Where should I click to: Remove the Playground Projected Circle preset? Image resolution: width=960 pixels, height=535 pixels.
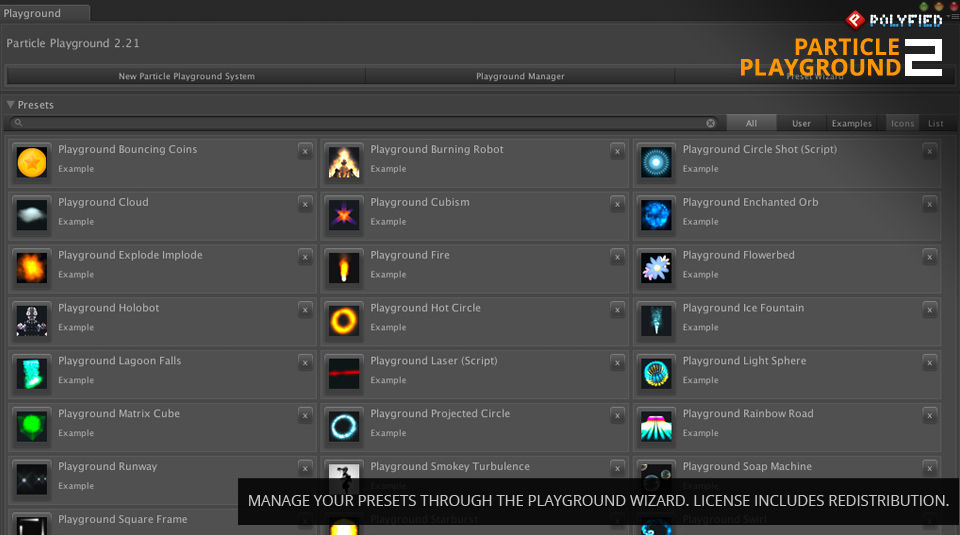pos(617,415)
